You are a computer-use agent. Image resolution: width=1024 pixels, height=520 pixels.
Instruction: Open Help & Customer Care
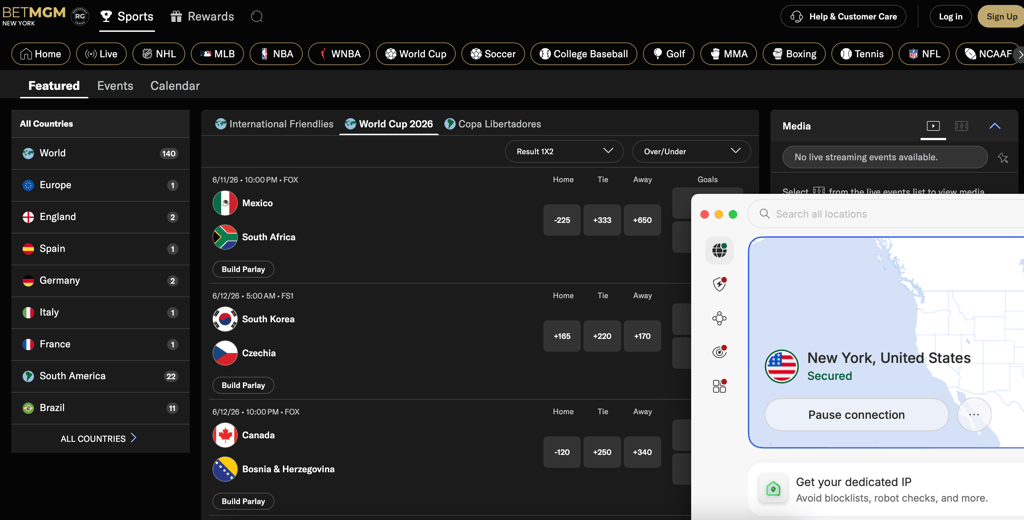(x=843, y=16)
